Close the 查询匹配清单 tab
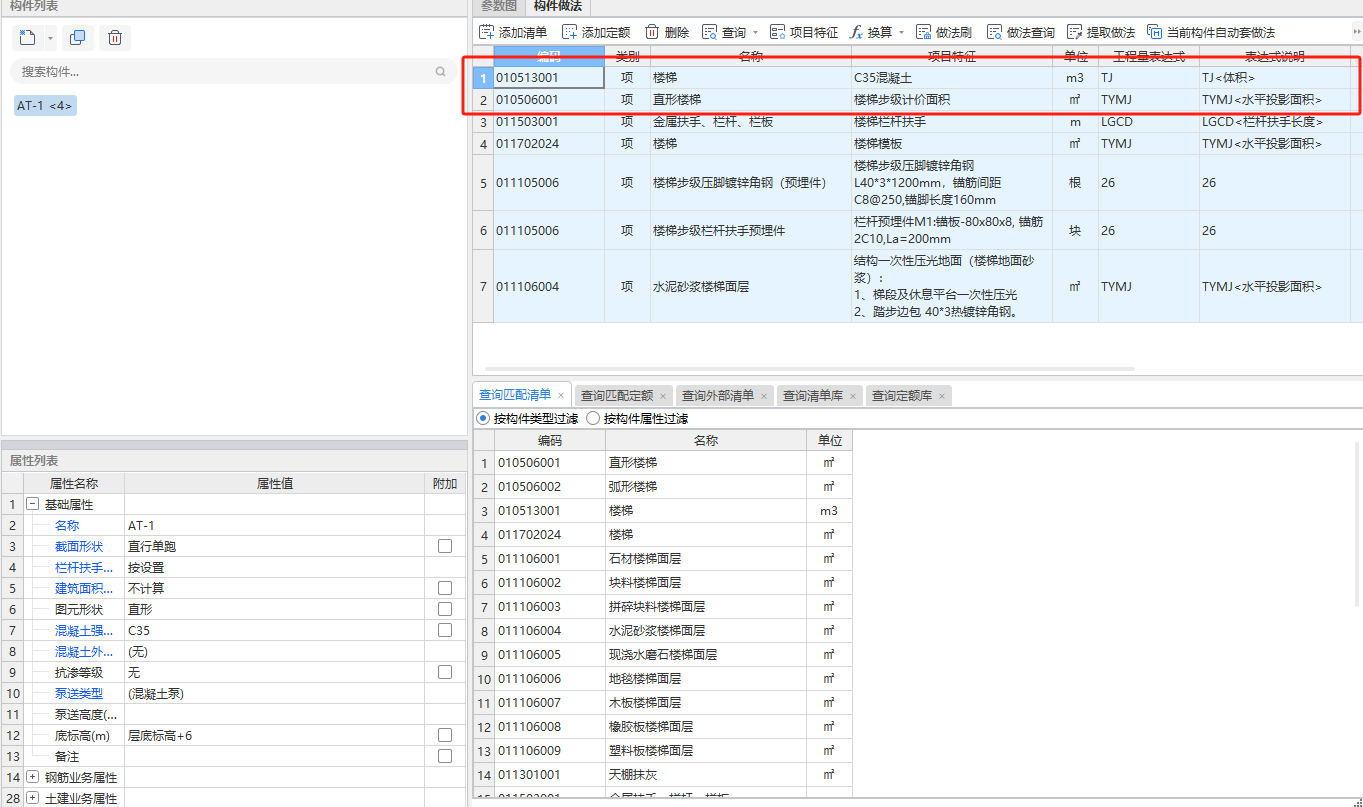 [x=561, y=396]
